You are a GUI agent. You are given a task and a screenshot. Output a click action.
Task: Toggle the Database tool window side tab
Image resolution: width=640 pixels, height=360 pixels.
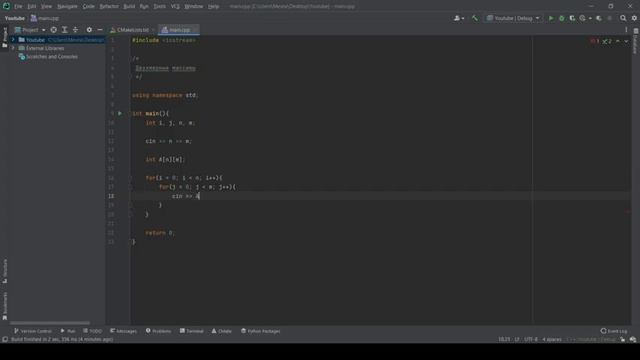click(636, 42)
